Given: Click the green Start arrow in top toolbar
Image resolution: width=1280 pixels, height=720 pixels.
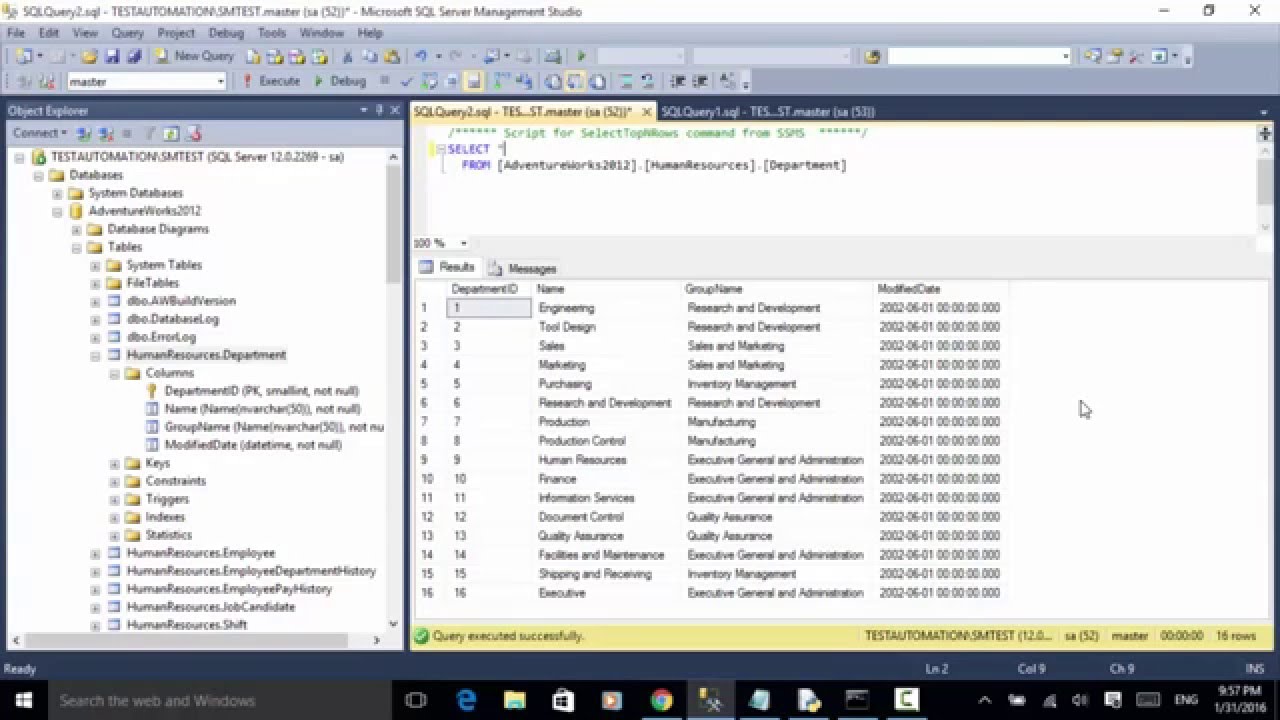Looking at the screenshot, I should (581, 57).
